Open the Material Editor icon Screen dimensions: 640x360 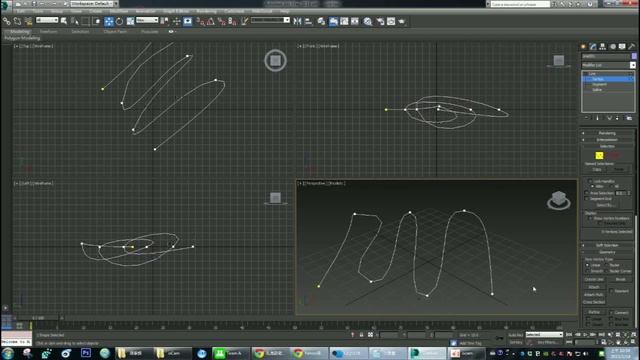368,21
